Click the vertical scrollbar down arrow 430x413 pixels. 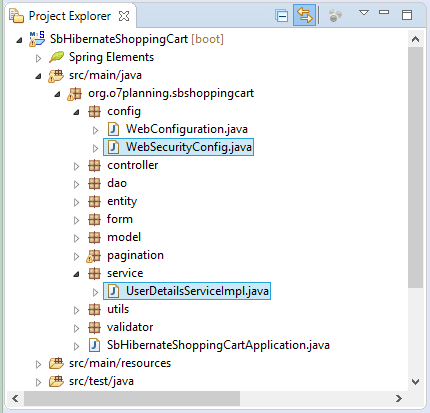415,381
